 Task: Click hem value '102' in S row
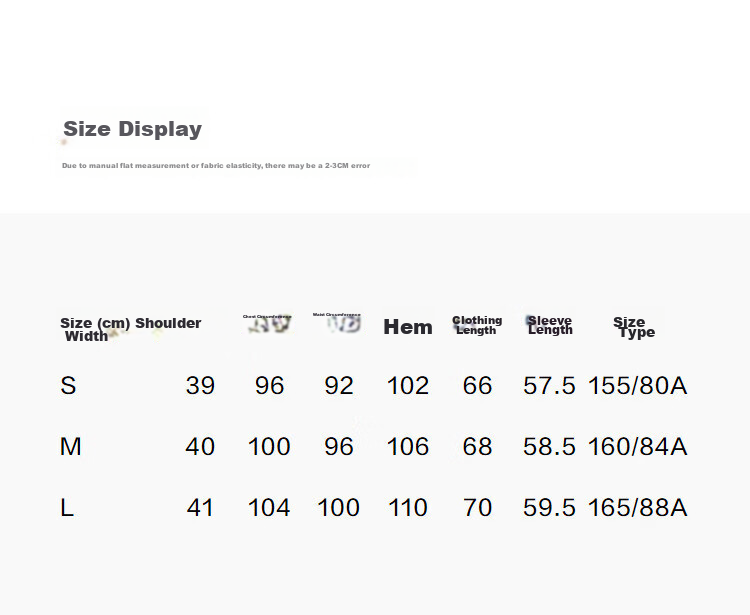408,385
